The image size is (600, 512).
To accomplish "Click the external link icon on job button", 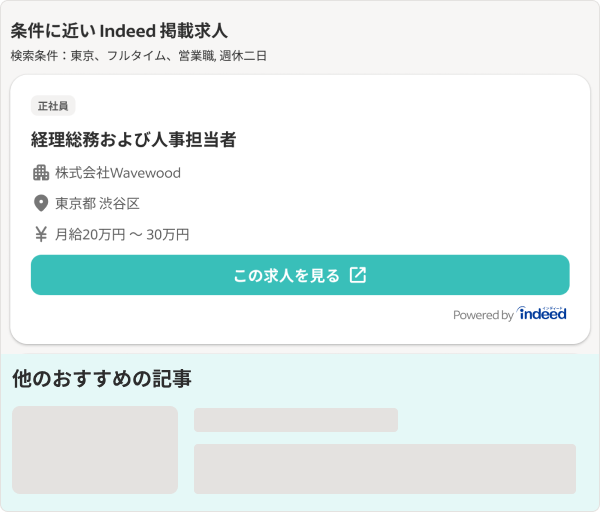I will [358, 275].
